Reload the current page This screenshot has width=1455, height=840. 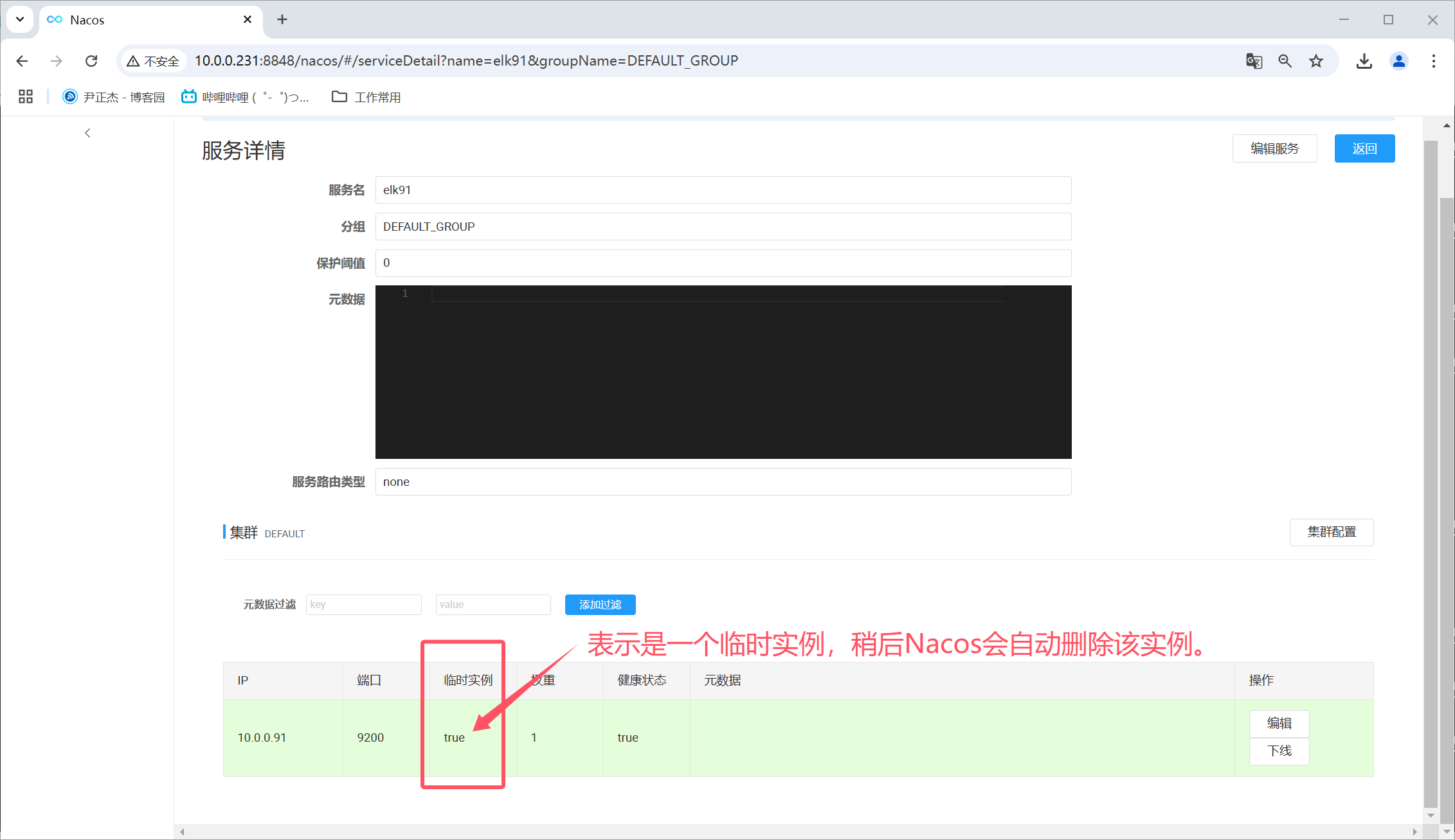point(91,61)
